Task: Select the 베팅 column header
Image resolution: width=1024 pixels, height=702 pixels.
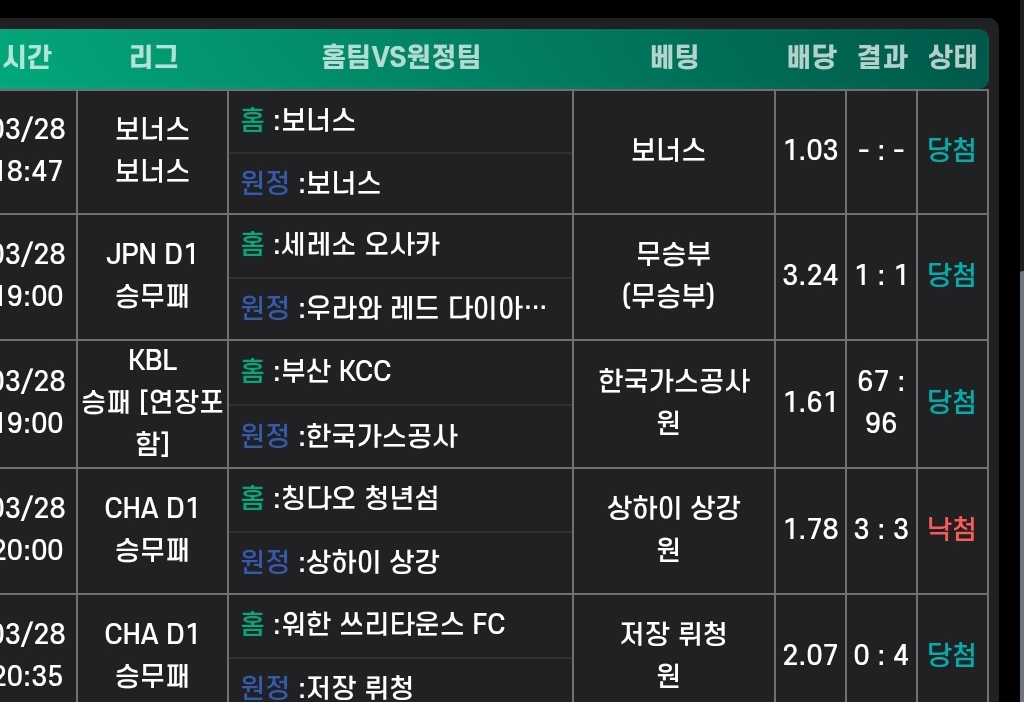Action: [674, 57]
